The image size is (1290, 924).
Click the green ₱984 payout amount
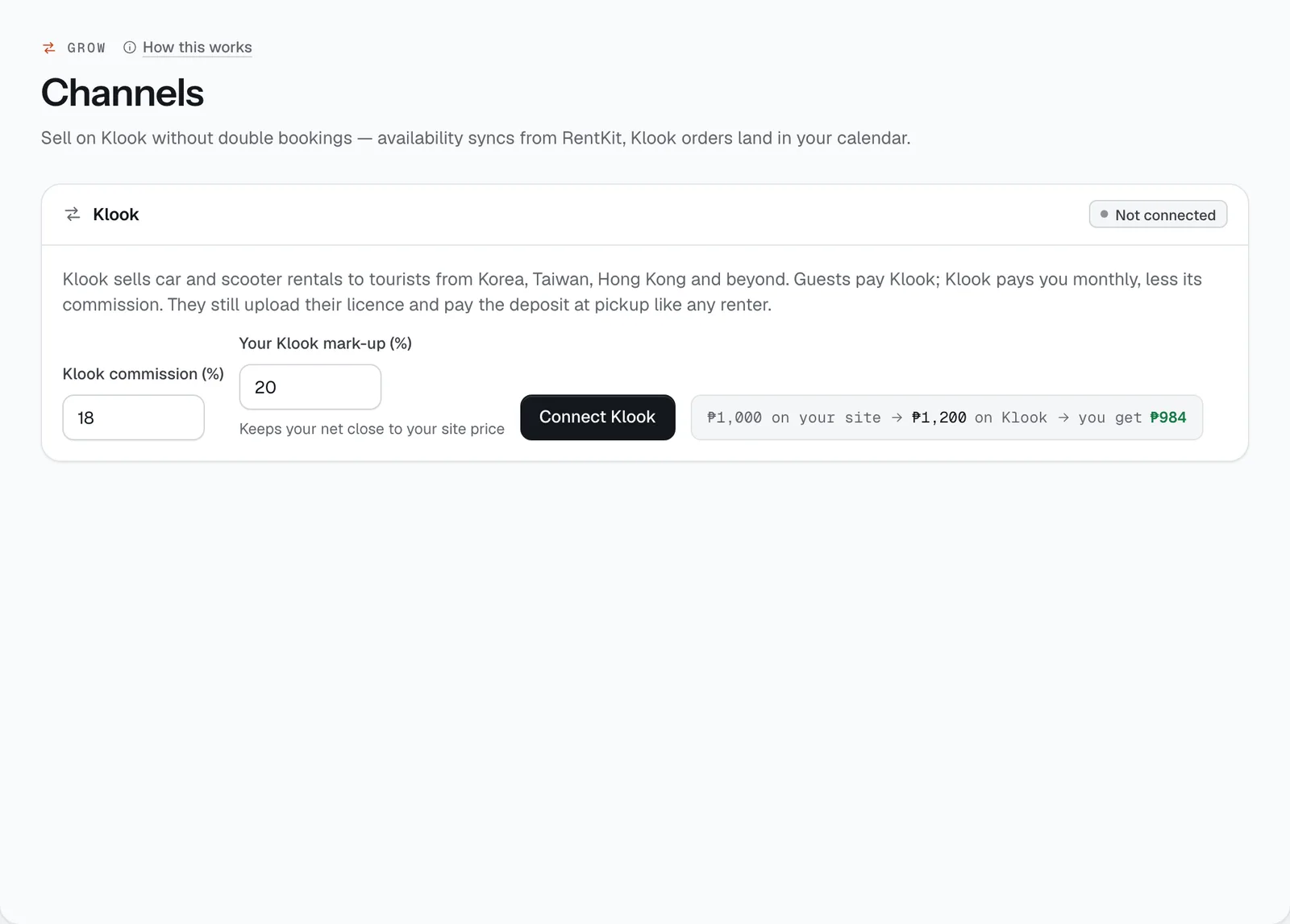[x=1168, y=418]
